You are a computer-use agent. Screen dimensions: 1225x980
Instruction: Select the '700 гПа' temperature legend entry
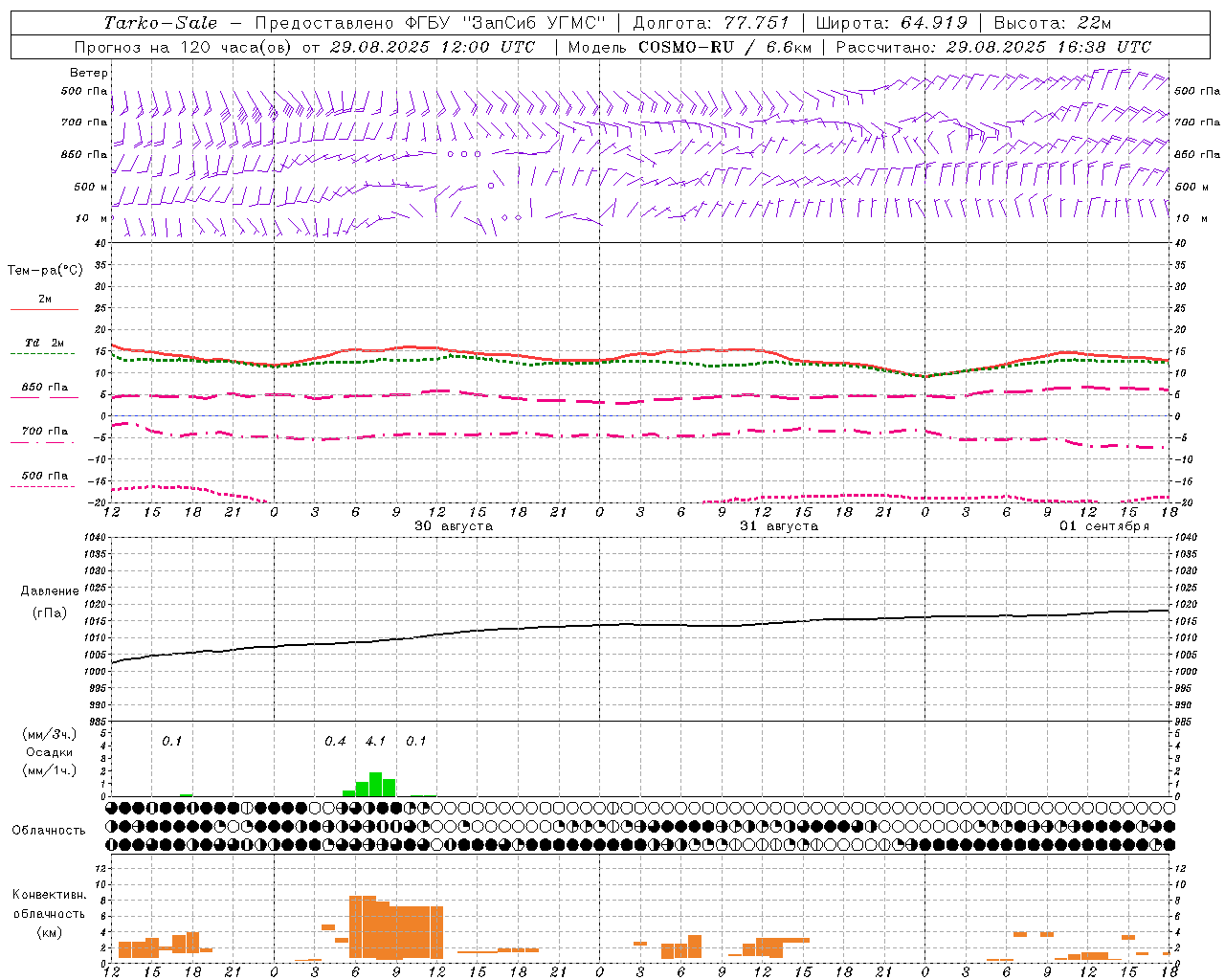click(x=45, y=432)
